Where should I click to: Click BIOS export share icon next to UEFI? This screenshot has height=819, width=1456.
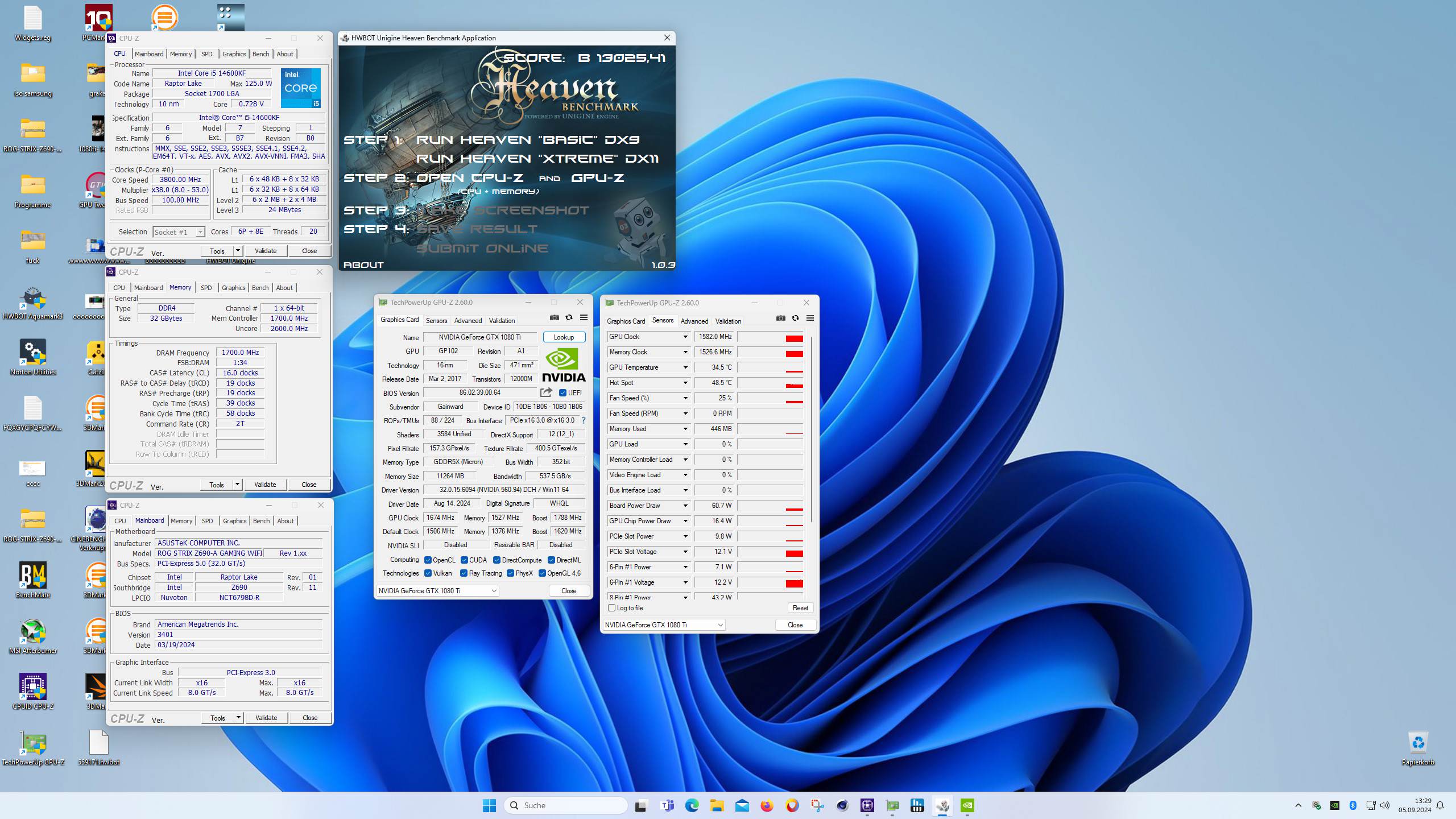(546, 392)
